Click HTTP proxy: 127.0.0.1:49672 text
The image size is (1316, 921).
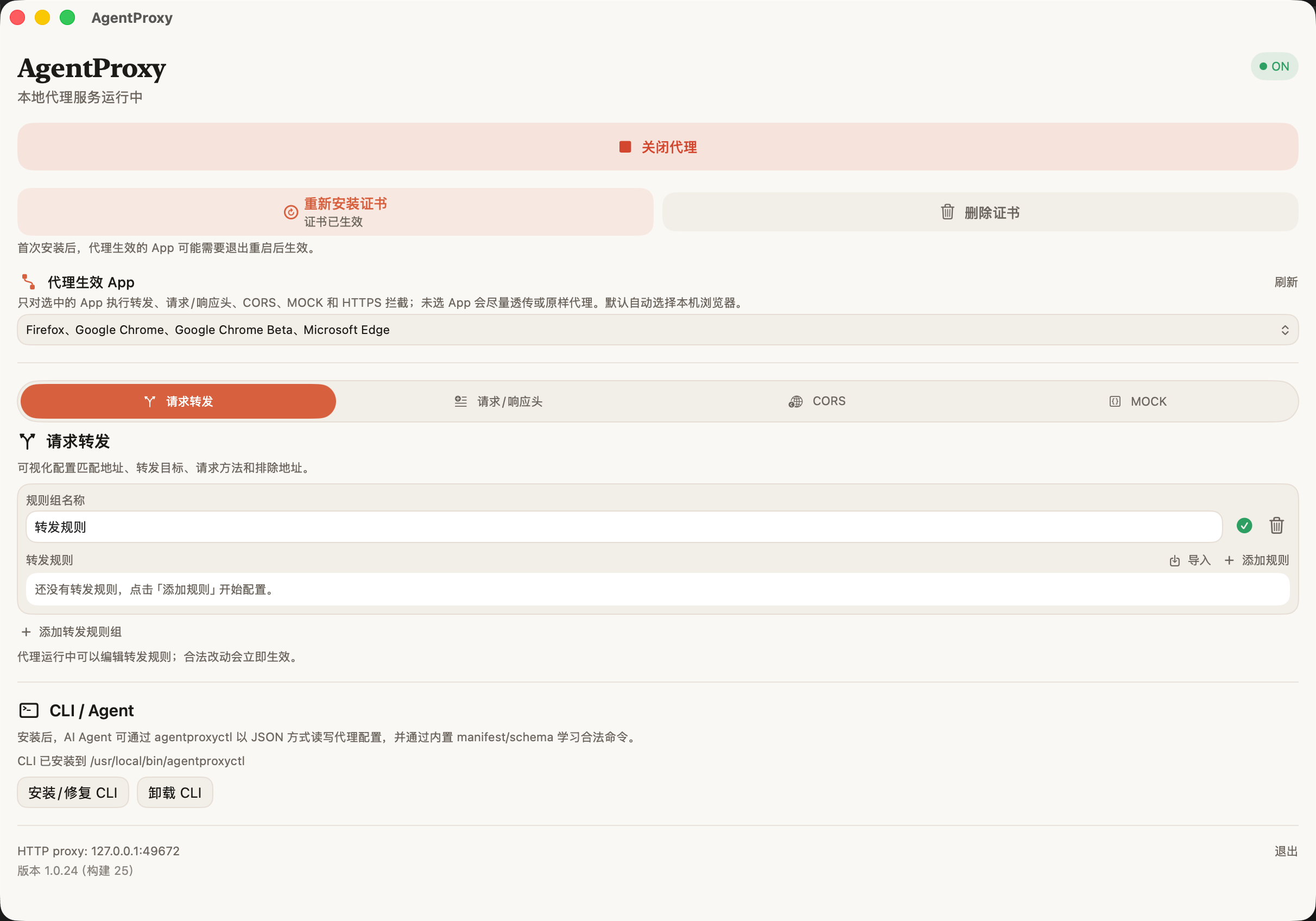click(x=99, y=851)
